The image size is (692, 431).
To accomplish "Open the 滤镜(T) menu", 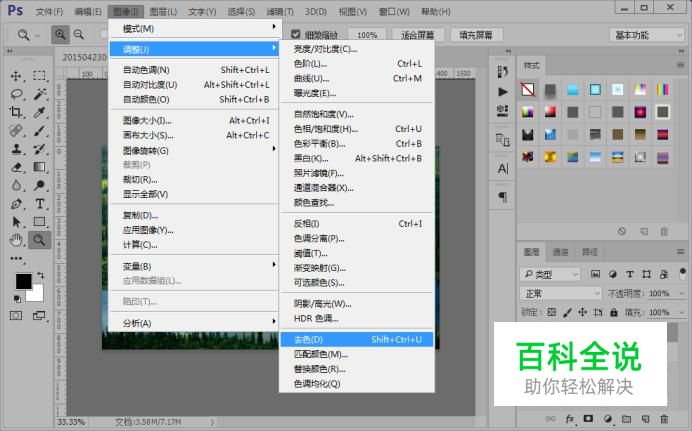I will [x=280, y=11].
